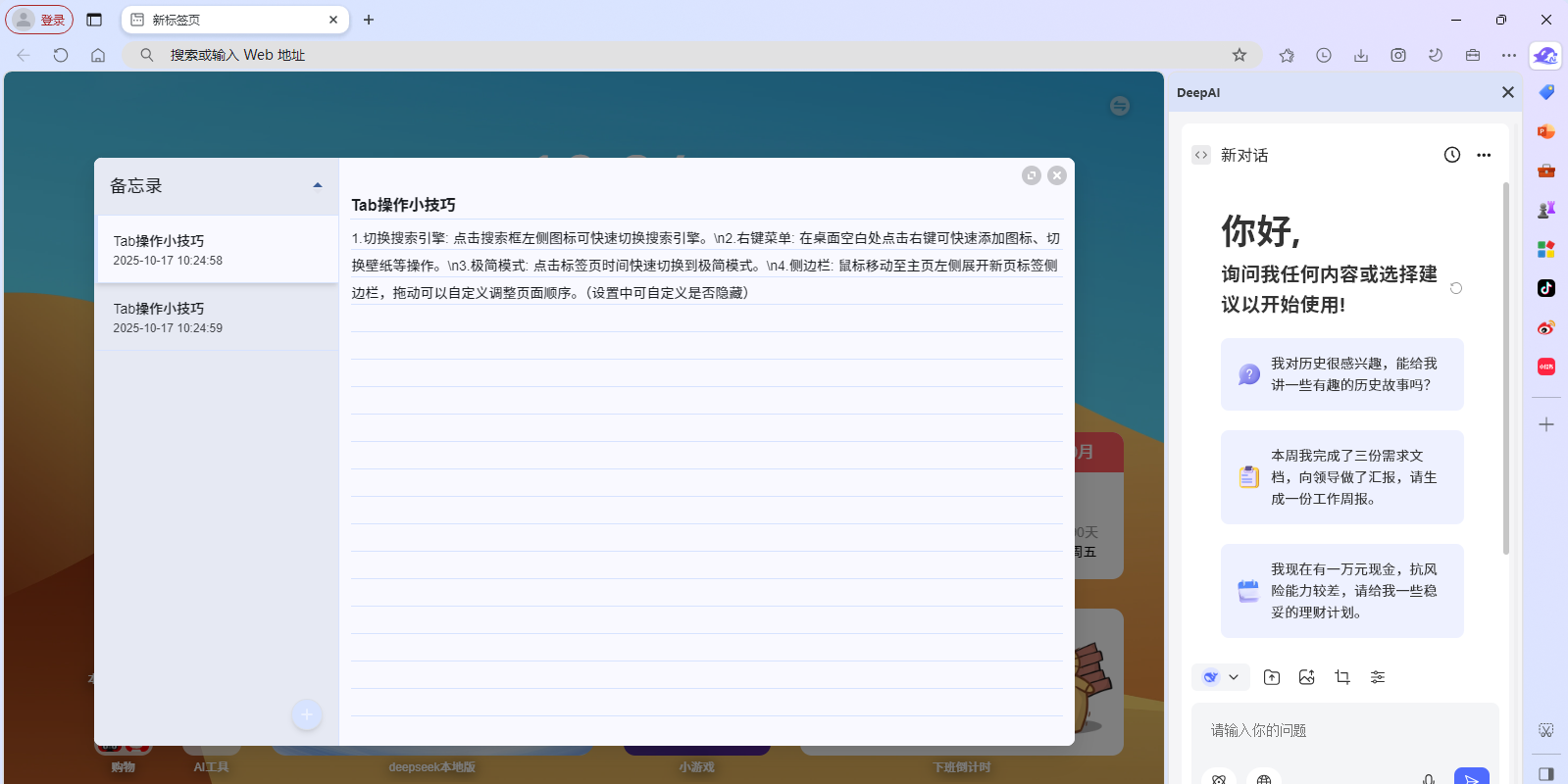Open the chat settings sliders icon
Screen dimensions: 1568x784
pyautogui.click(x=1378, y=677)
